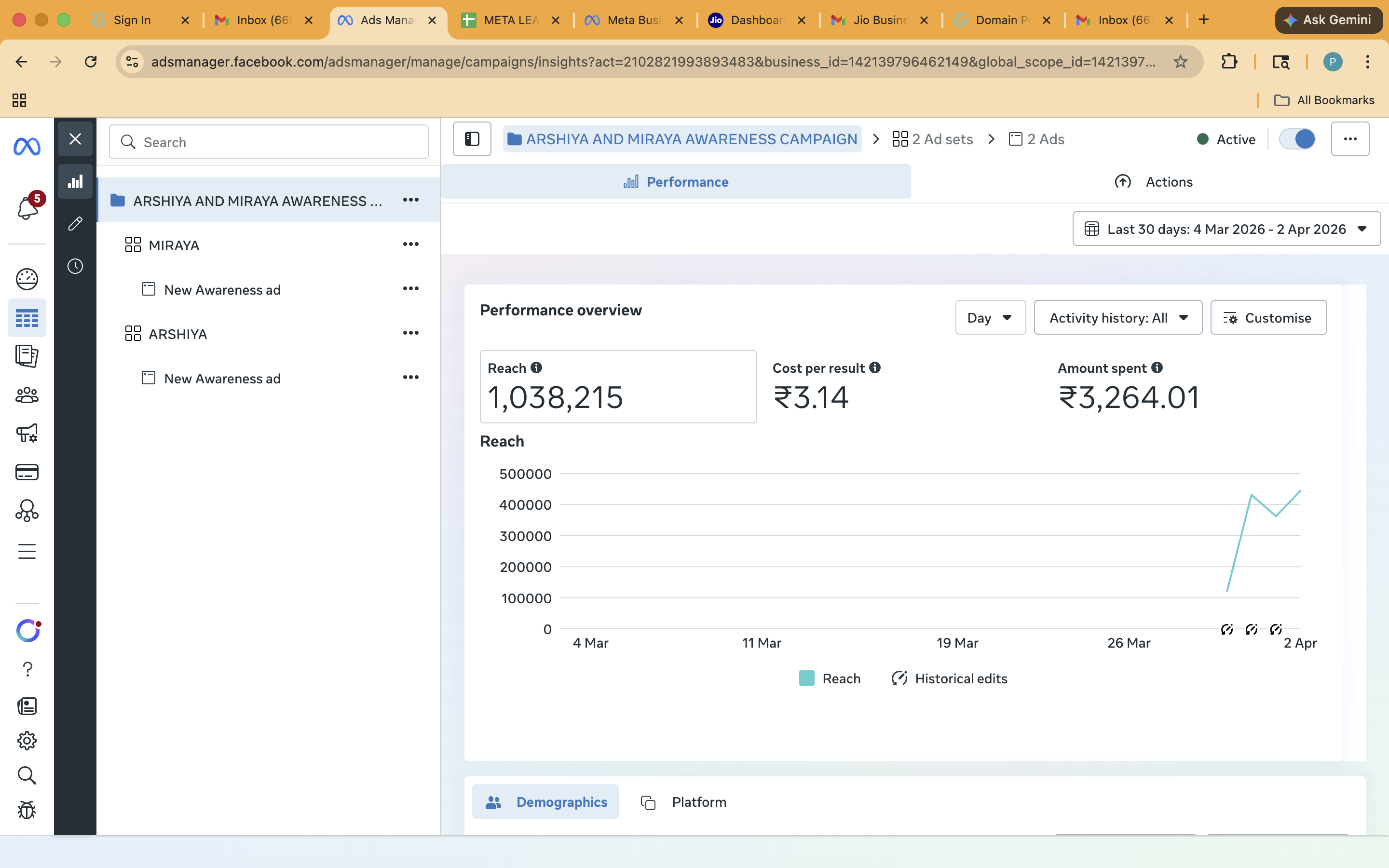This screenshot has width=1389, height=868.
Task: Open the notifications bell with 5 alerts
Action: pos(27,208)
